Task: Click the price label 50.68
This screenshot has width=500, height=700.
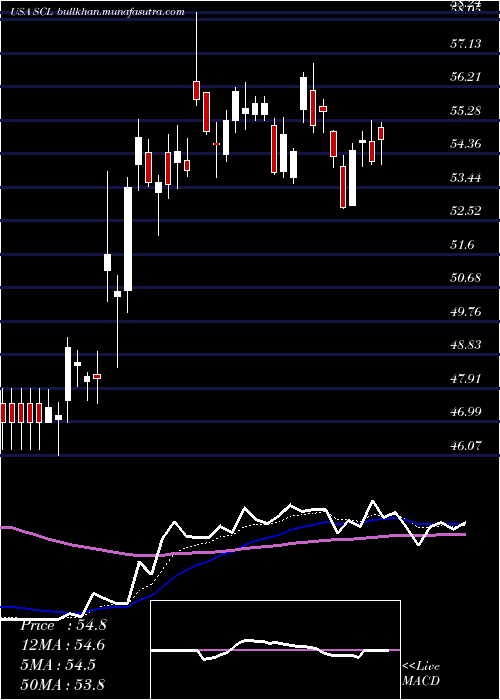Action: coord(467,278)
